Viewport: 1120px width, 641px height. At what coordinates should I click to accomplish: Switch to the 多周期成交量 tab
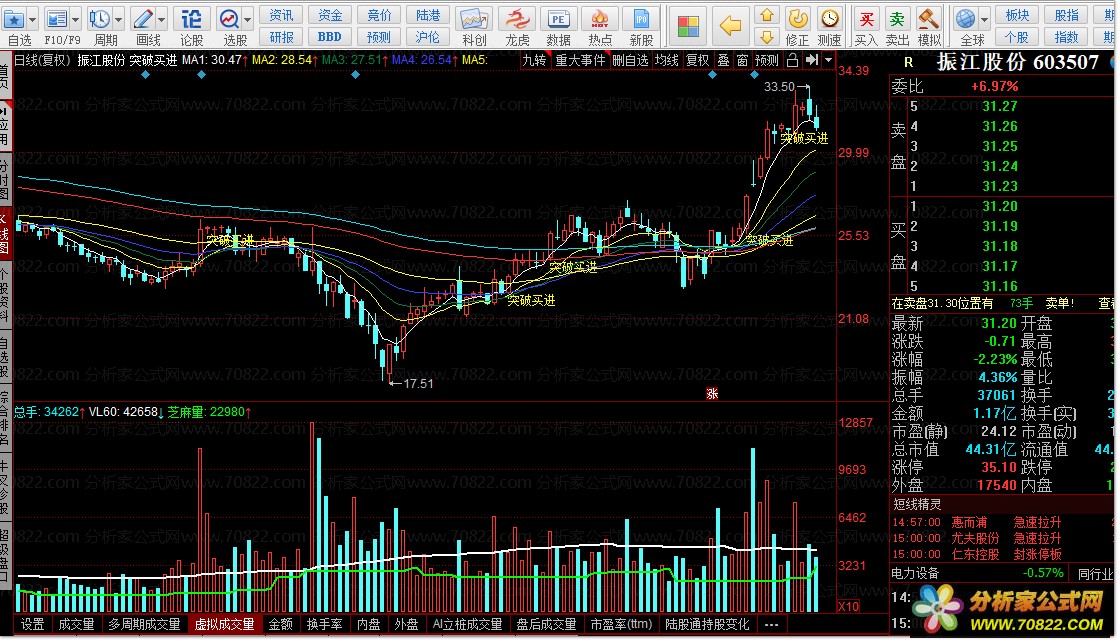(x=144, y=624)
